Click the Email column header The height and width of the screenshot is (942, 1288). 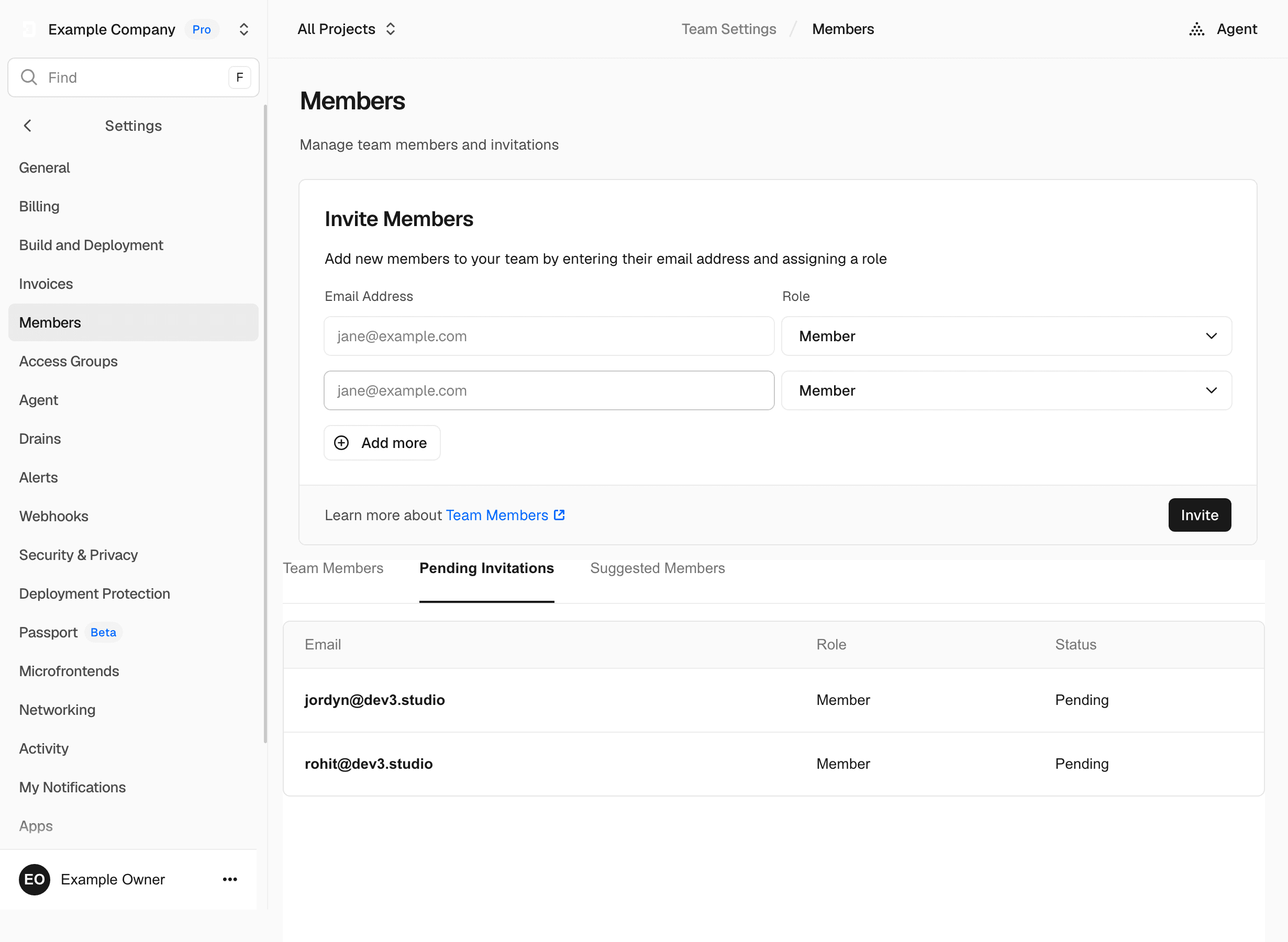[323, 644]
